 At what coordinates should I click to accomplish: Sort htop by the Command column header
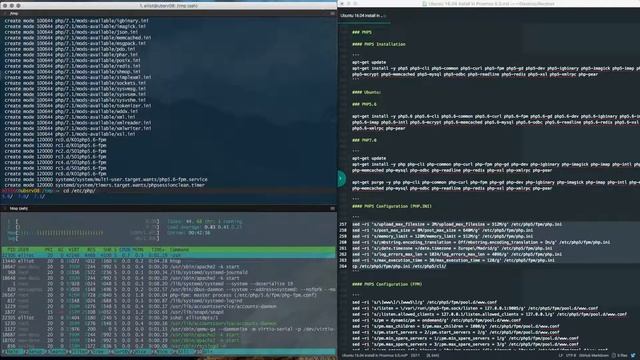click(x=179, y=249)
